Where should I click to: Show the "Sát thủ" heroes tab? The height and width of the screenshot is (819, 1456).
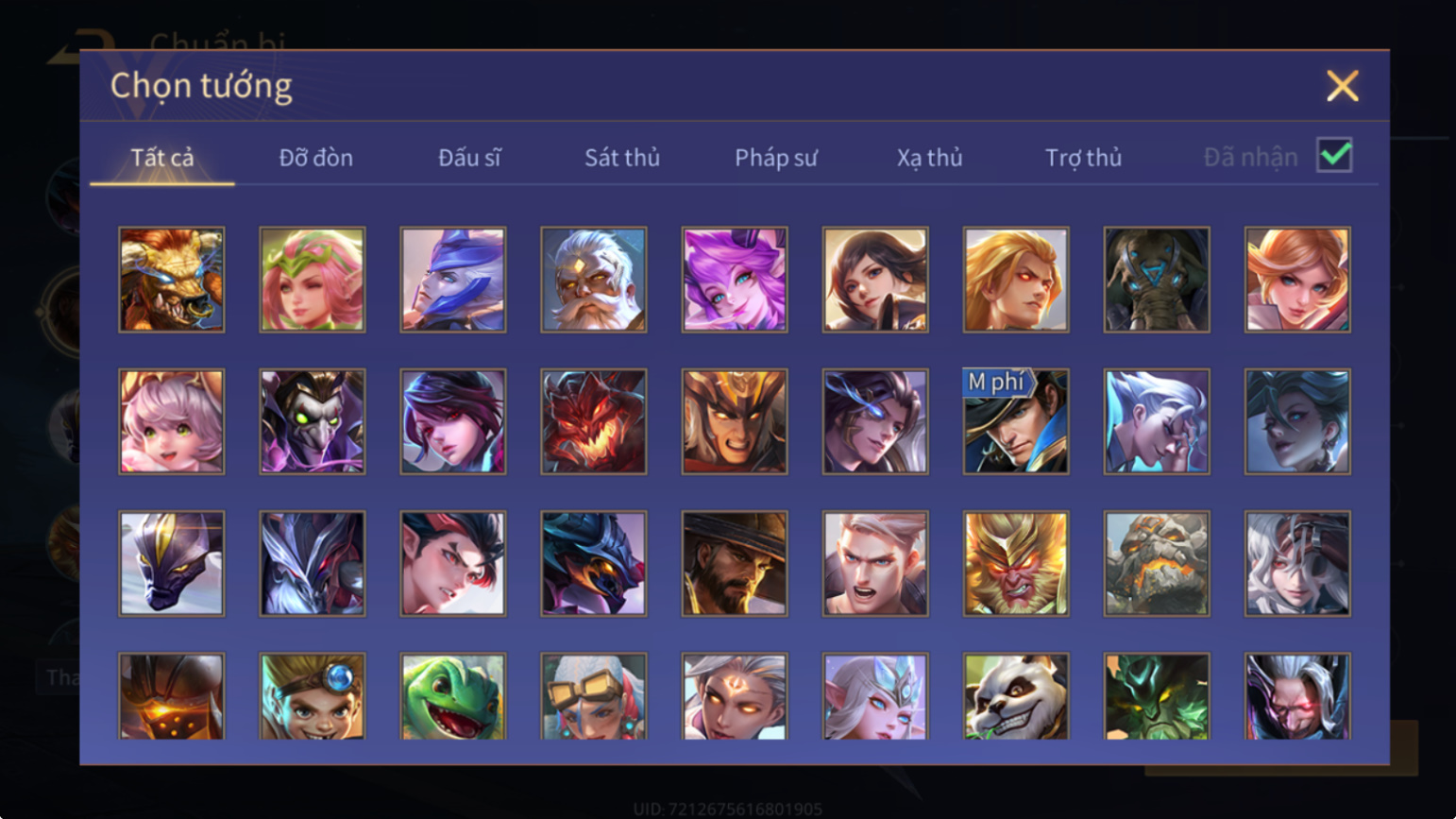[622, 158]
